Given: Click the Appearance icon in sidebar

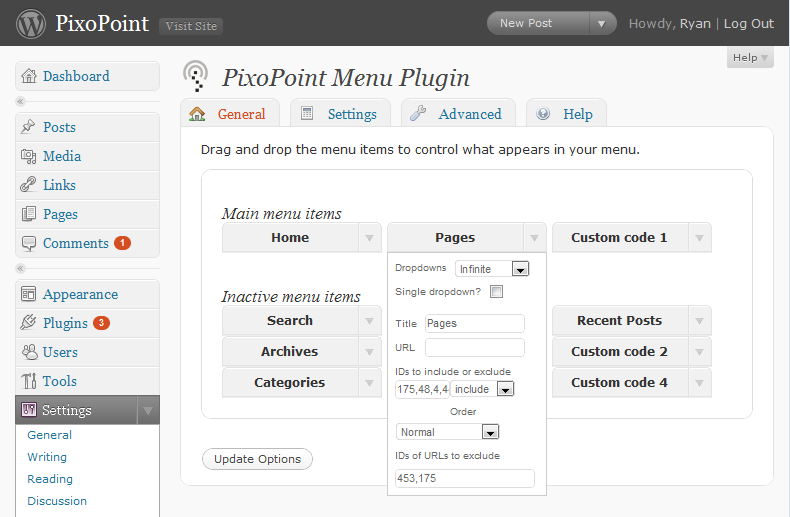Looking at the screenshot, I should point(28,294).
